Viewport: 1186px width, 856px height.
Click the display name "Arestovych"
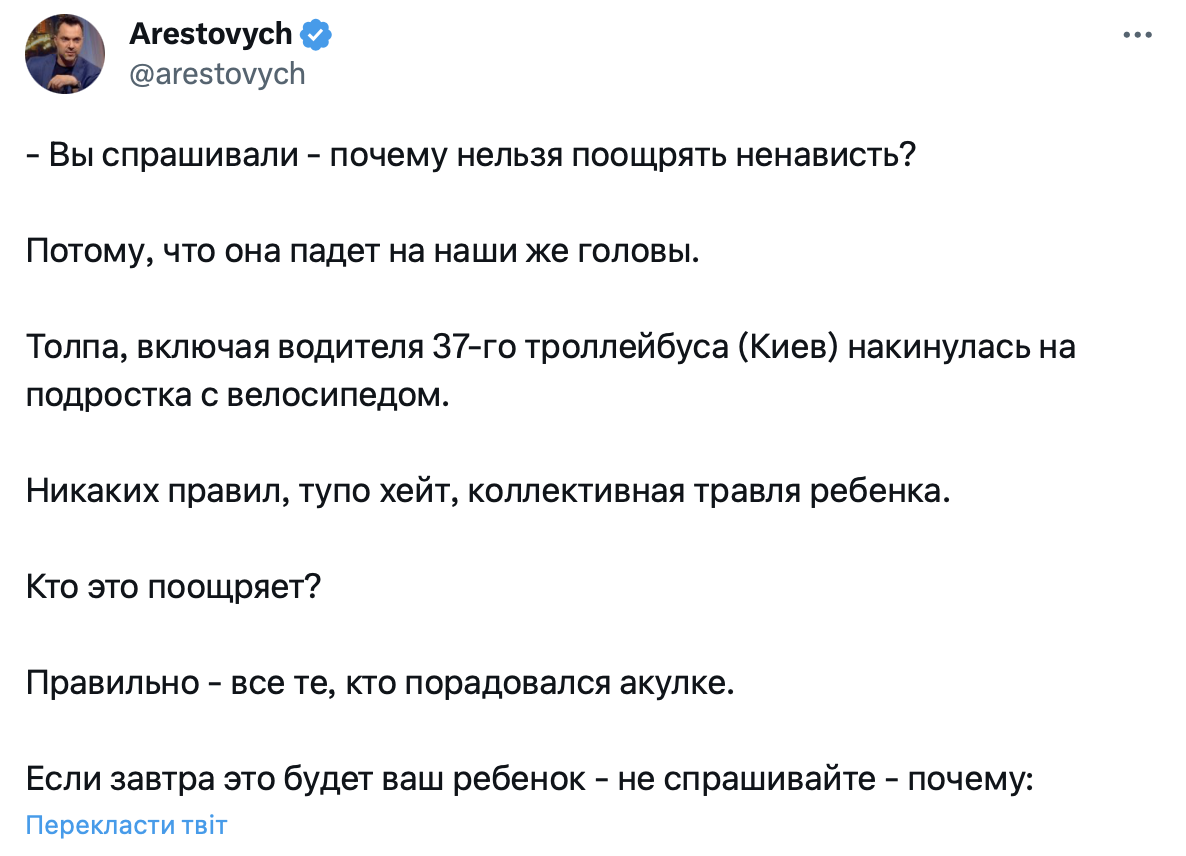coord(211,35)
